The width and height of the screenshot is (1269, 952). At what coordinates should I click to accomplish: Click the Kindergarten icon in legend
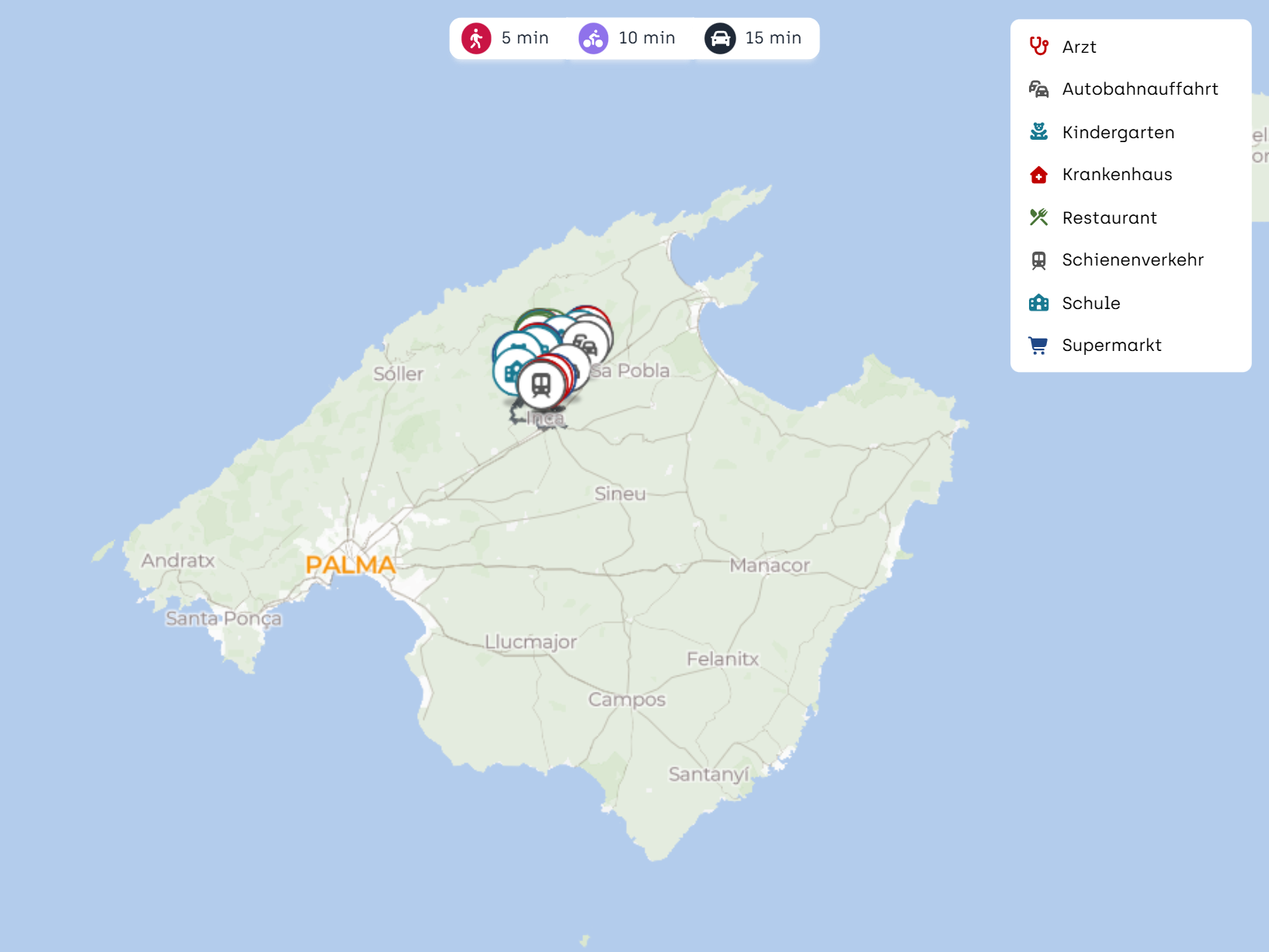pos(1038,132)
